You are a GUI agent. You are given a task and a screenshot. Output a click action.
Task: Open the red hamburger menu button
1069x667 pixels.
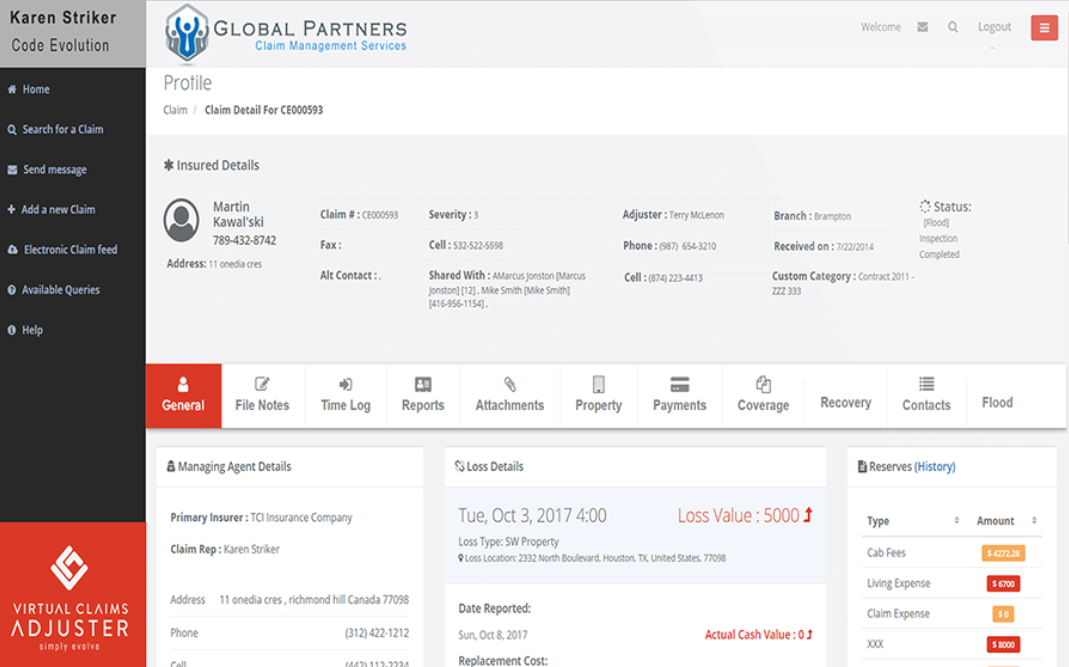click(x=1044, y=28)
